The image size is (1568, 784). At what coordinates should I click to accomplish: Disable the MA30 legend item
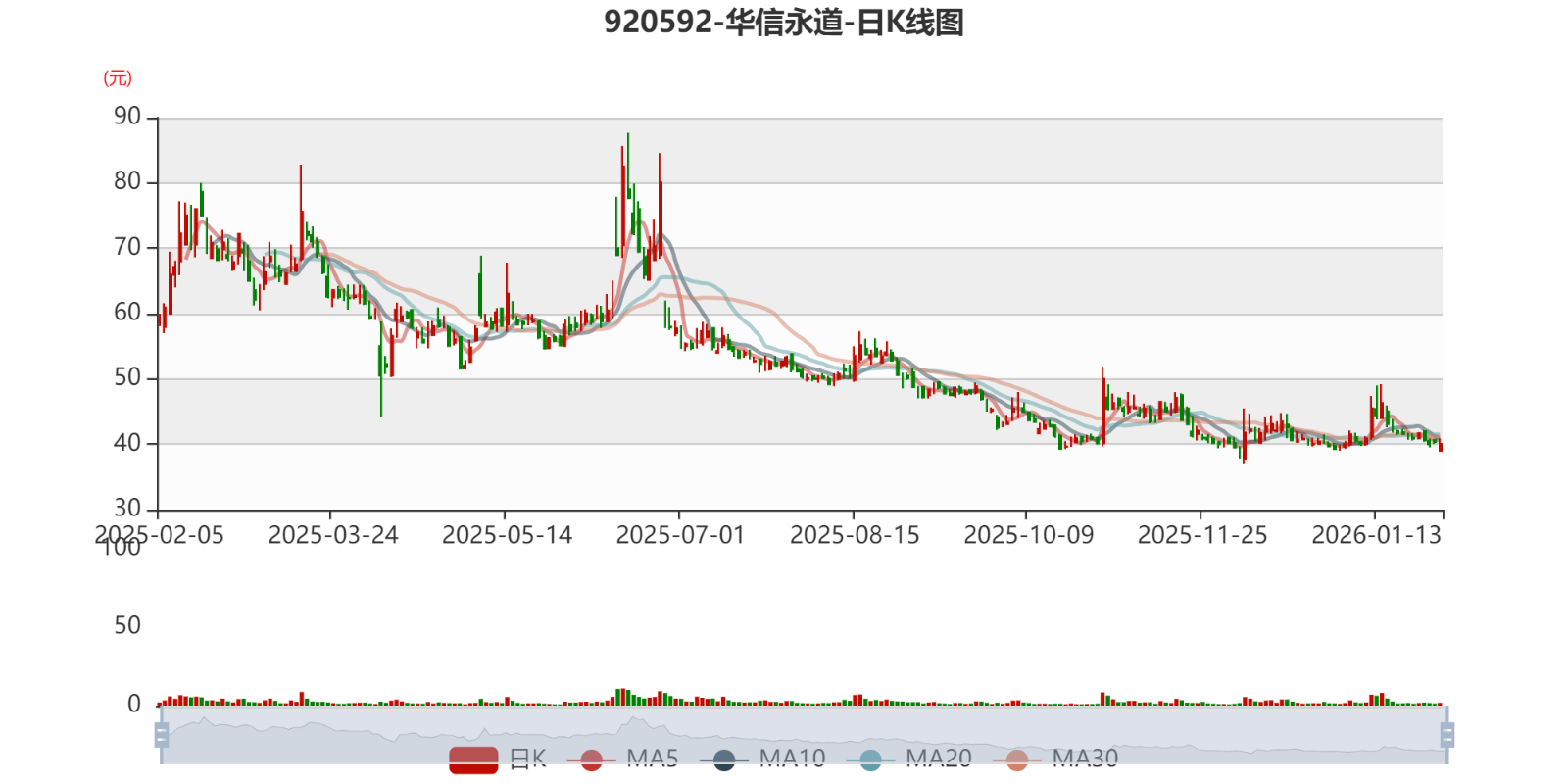[1055, 759]
